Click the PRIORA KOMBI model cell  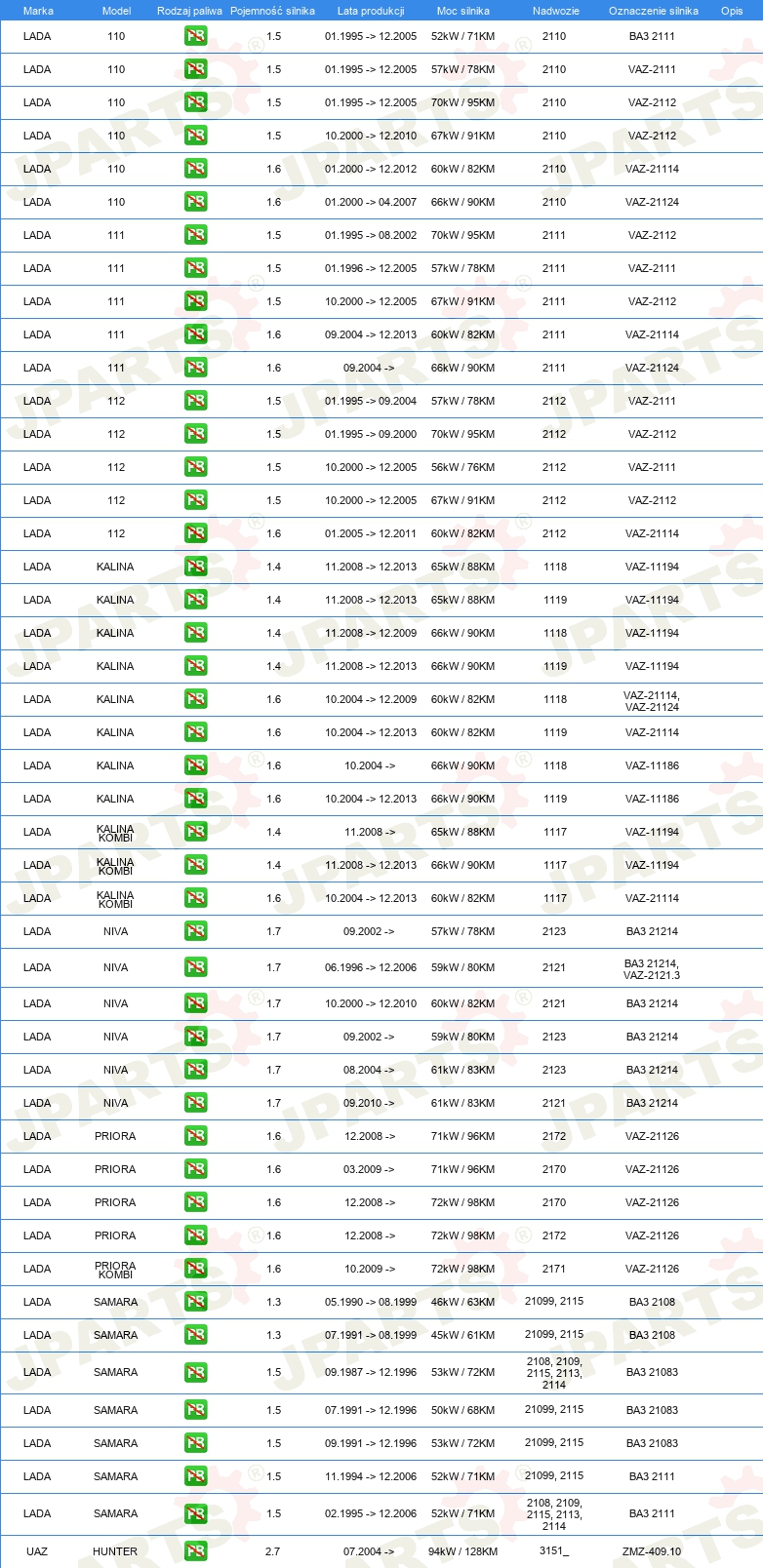point(115,1270)
